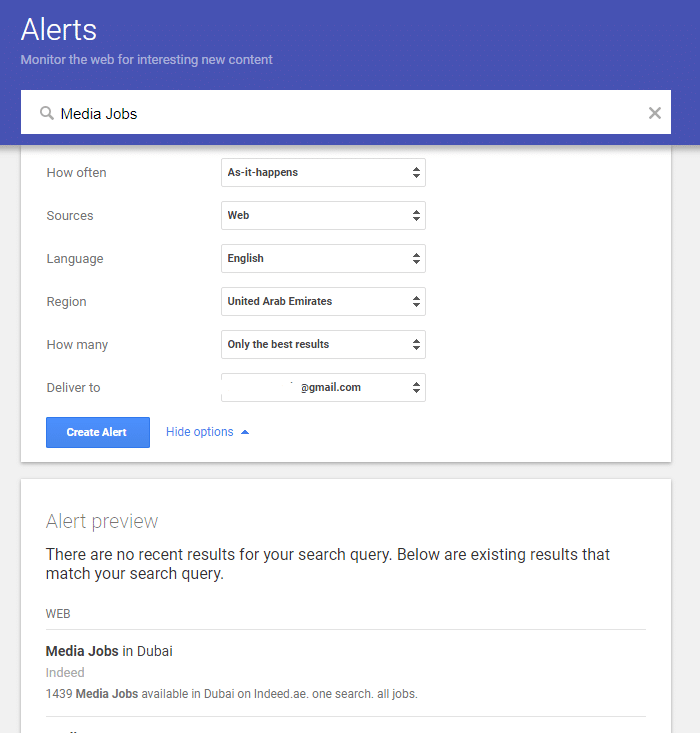This screenshot has width=700, height=733.
Task: Click the How often field label
Action: pos(76,172)
